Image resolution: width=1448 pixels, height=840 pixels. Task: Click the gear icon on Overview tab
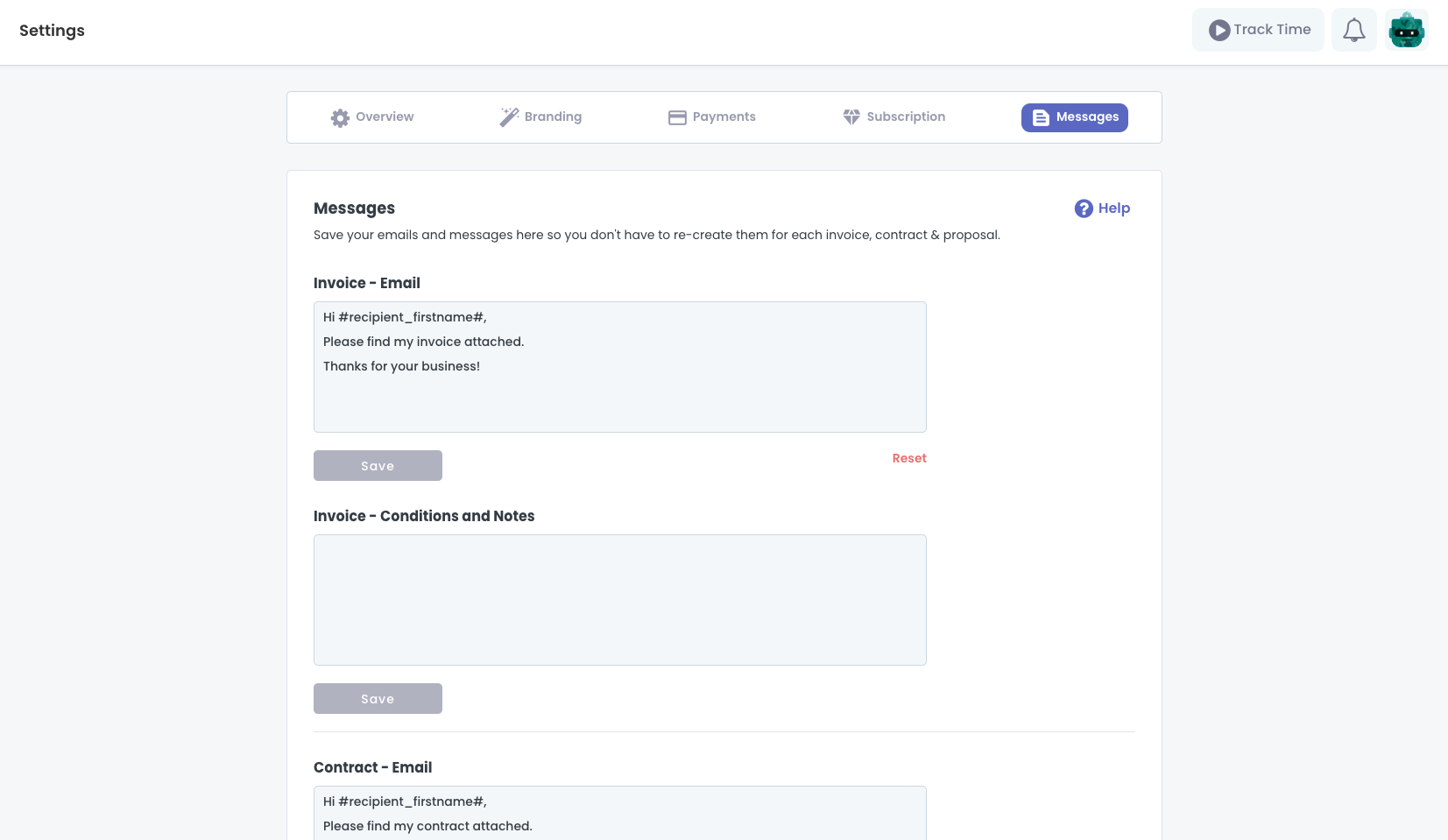(340, 117)
